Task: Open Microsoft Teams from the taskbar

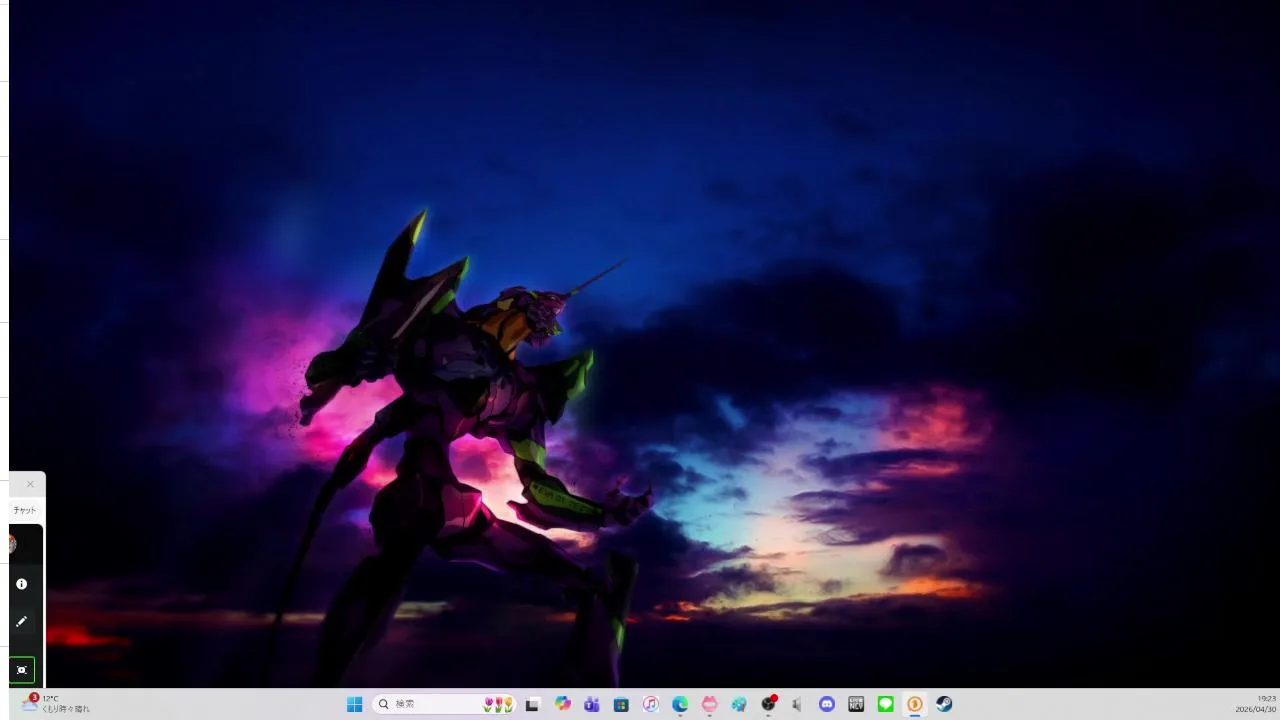Action: point(592,704)
